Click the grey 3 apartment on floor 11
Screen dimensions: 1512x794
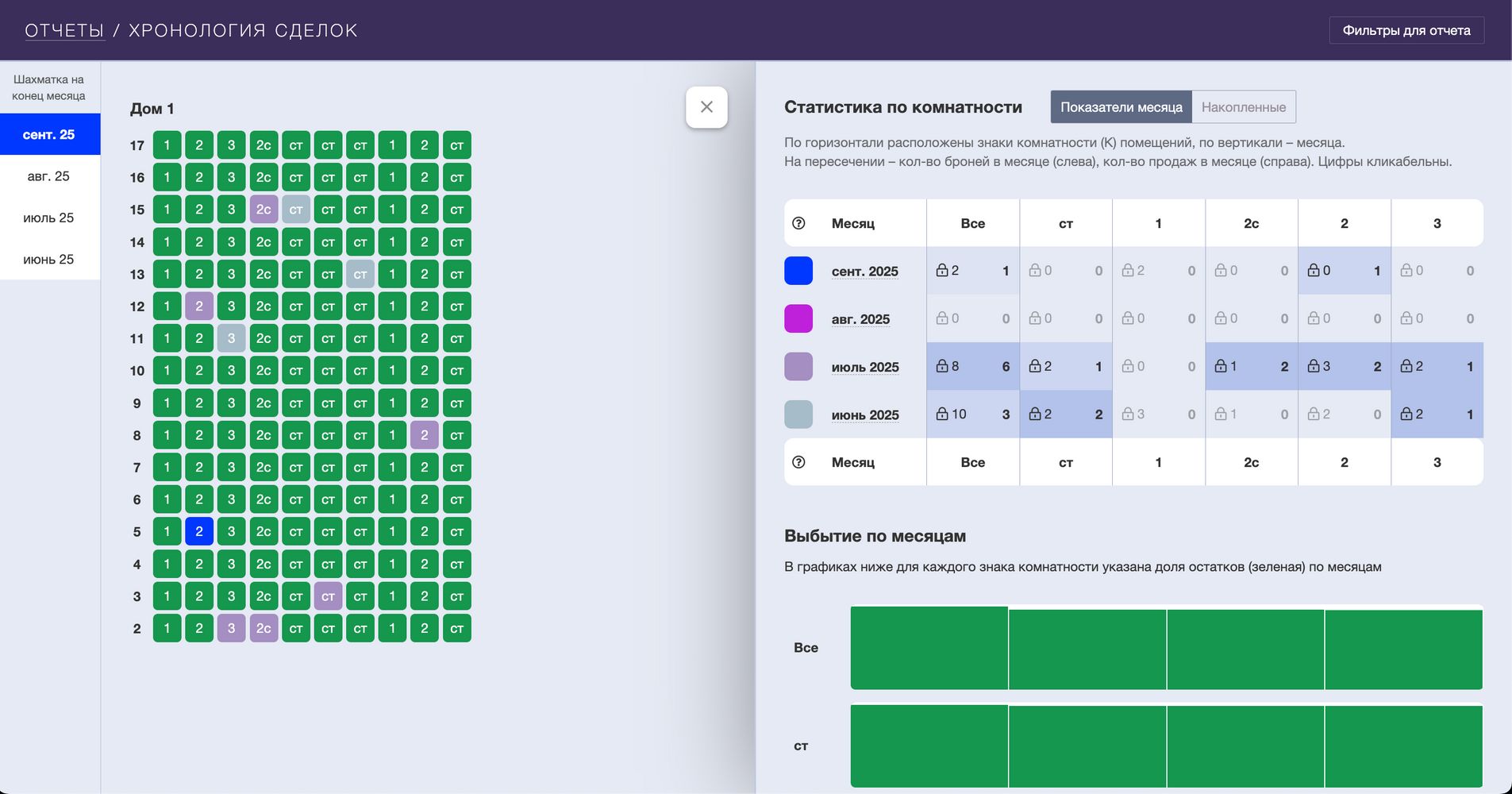(231, 338)
